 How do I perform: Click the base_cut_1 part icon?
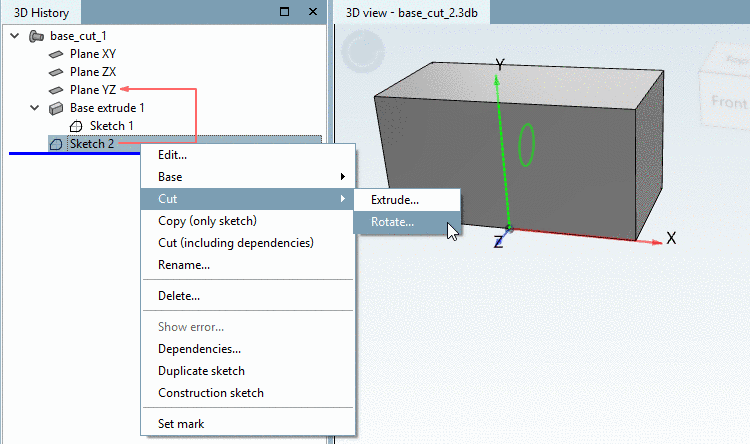tap(36, 36)
